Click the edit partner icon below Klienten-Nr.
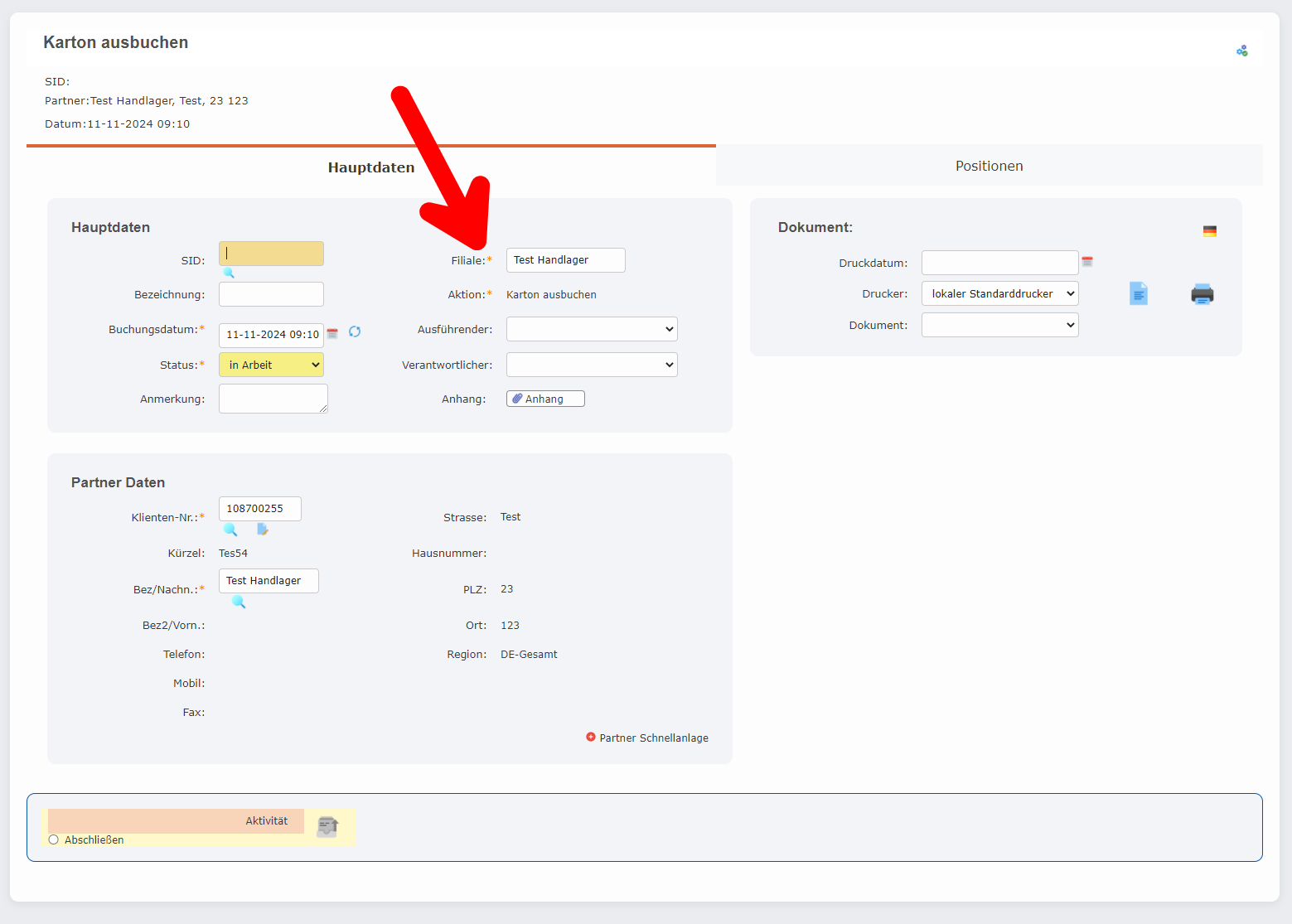 click(263, 530)
